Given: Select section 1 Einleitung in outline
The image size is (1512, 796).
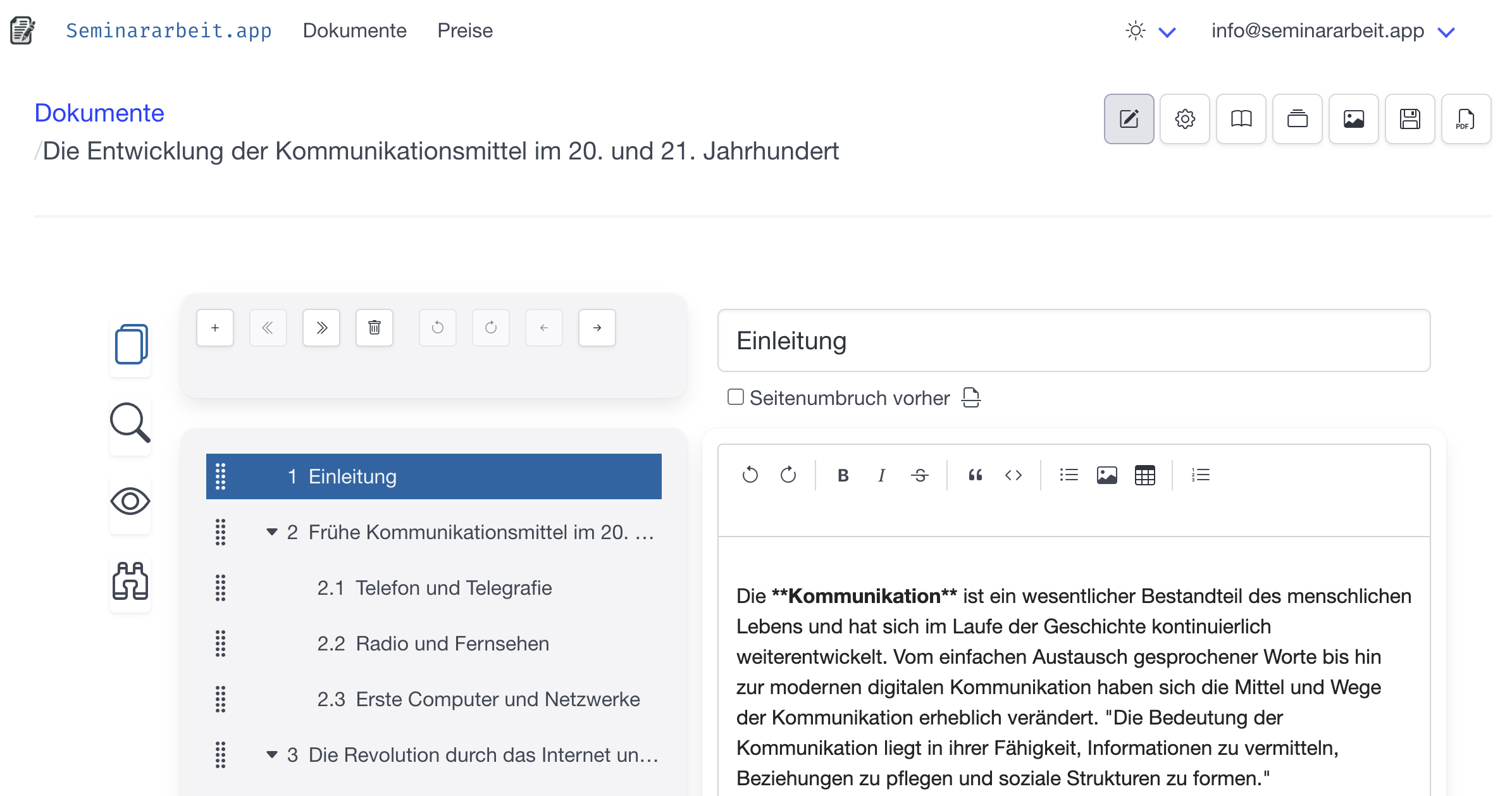Looking at the screenshot, I should 434,476.
